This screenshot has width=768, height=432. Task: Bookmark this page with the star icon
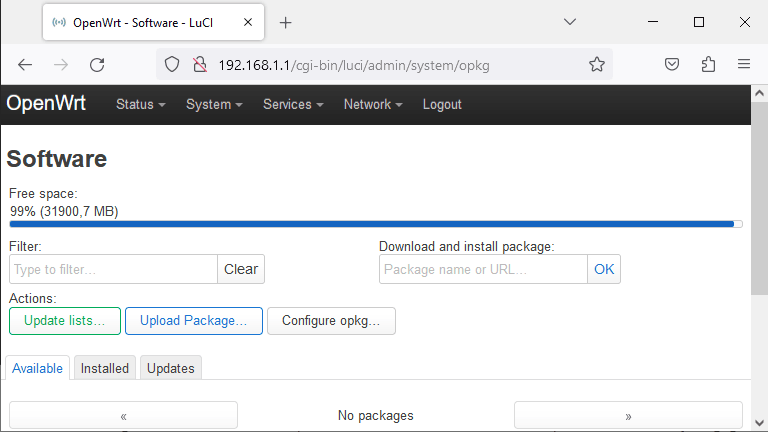597,64
